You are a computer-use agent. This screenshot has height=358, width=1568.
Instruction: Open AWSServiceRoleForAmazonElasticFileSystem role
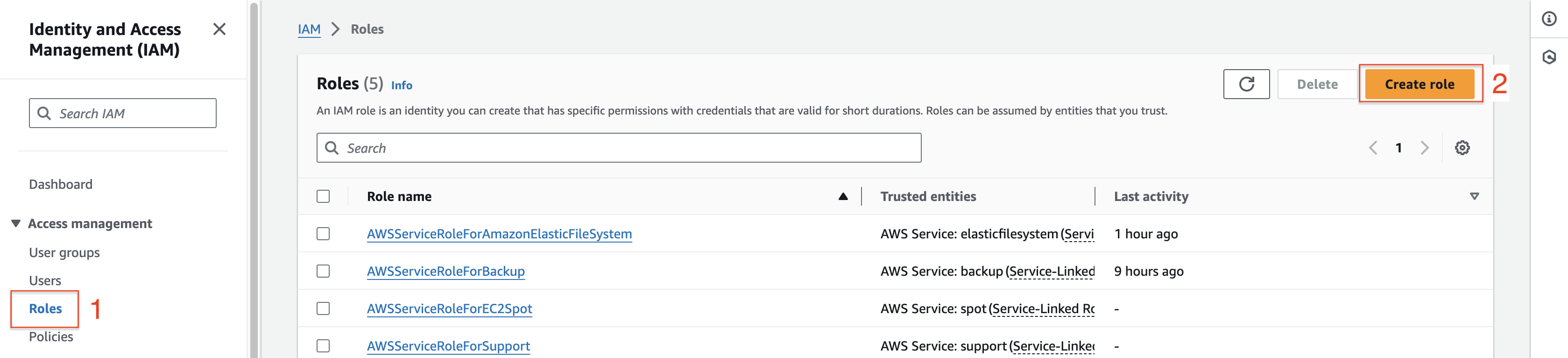click(499, 234)
